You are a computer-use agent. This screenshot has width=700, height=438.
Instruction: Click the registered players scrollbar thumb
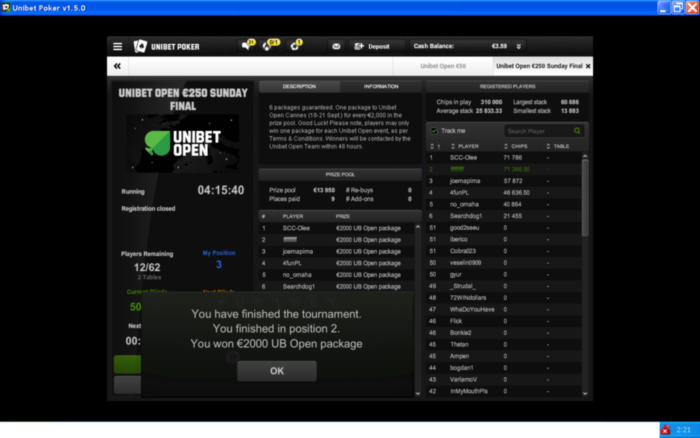[585, 198]
